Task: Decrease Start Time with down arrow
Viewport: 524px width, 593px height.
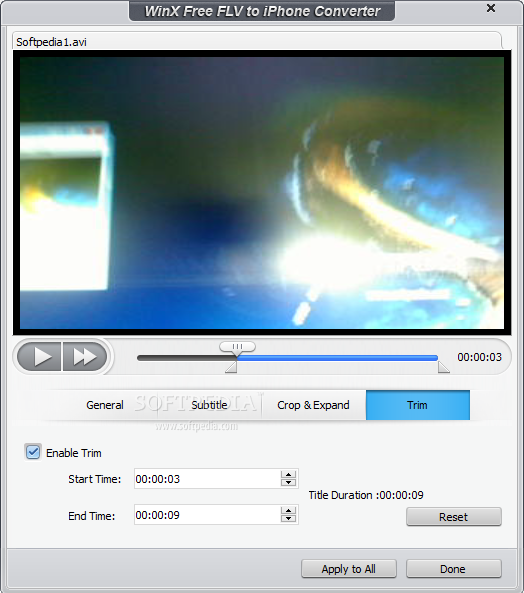Action: coord(289,483)
